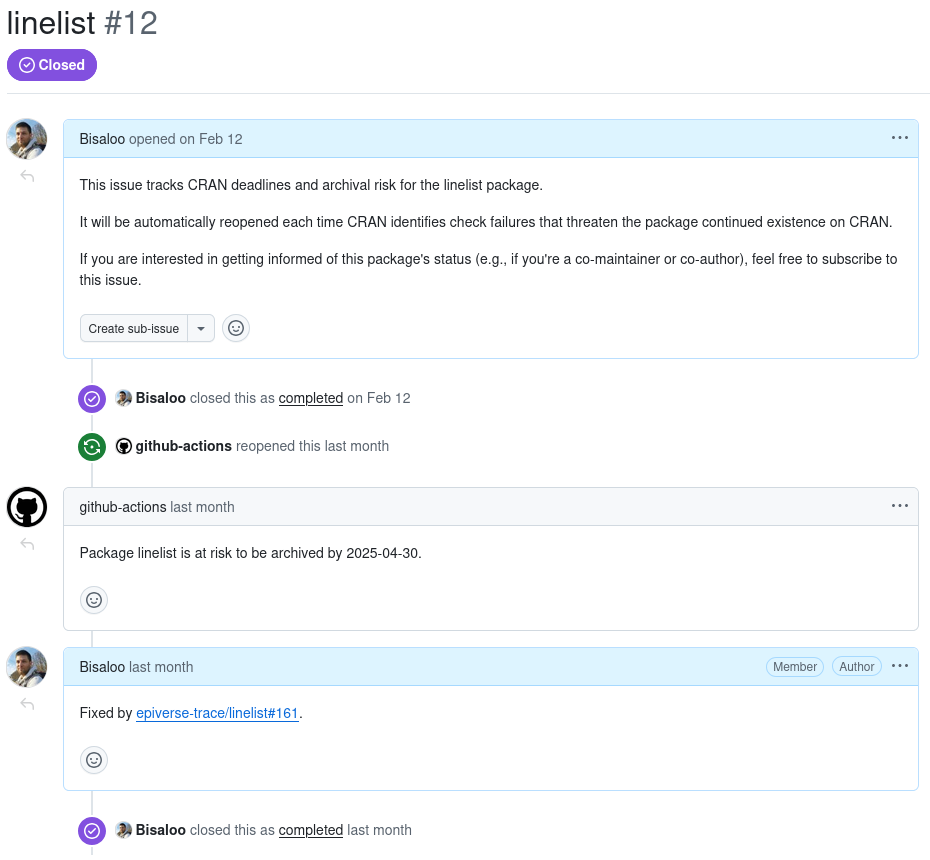Open github-actions profile from reopened event

pos(183,446)
